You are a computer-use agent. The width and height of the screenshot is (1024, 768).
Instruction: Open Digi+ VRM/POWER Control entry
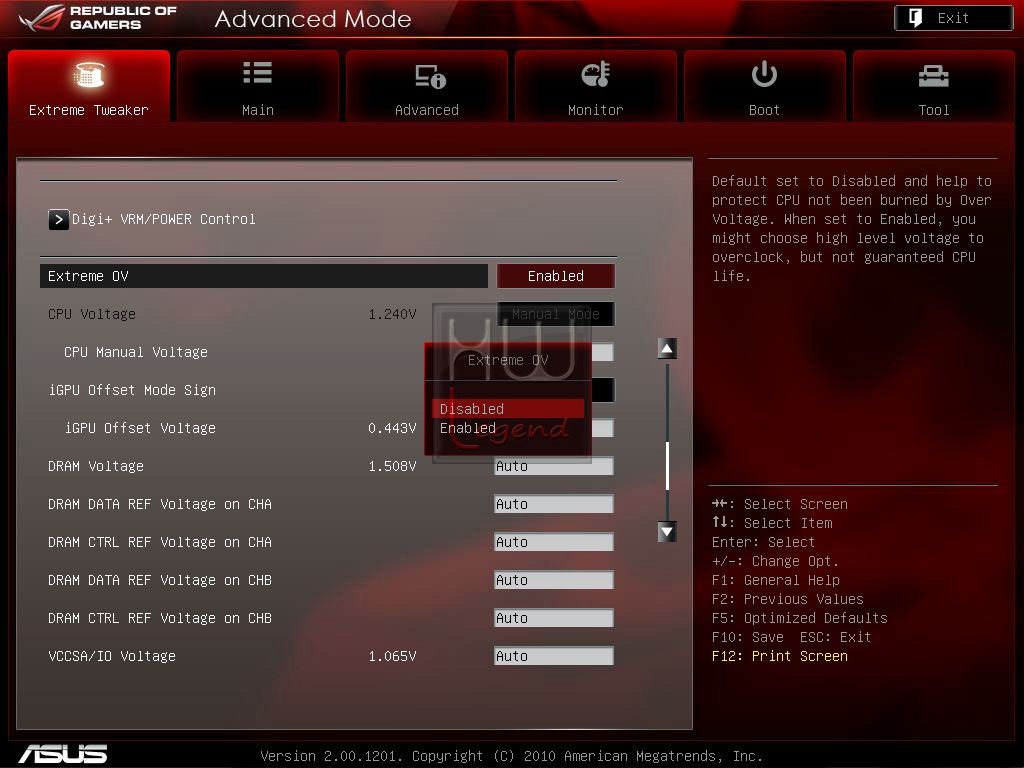[163, 219]
